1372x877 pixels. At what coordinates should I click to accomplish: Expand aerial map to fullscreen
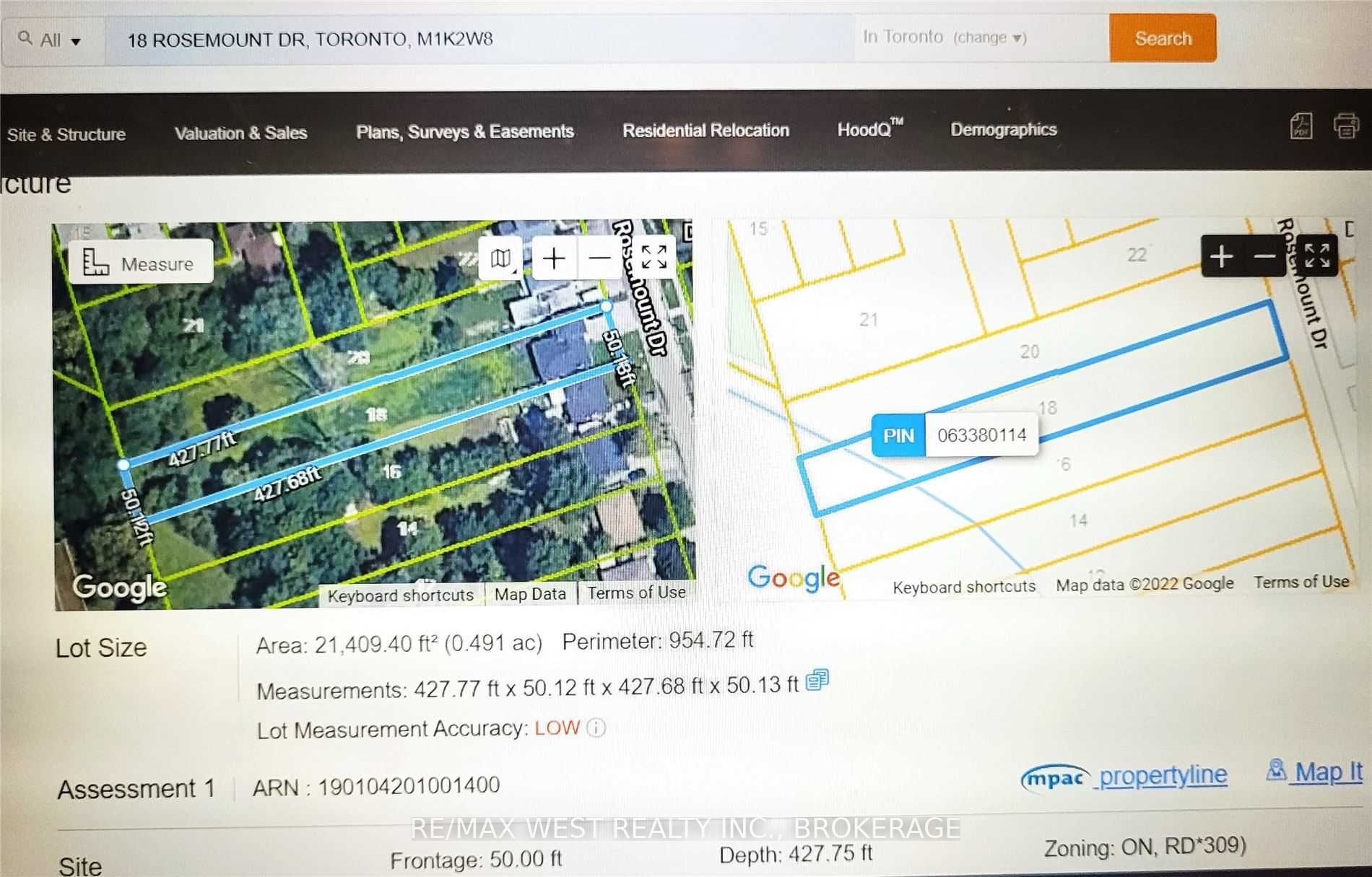654,257
